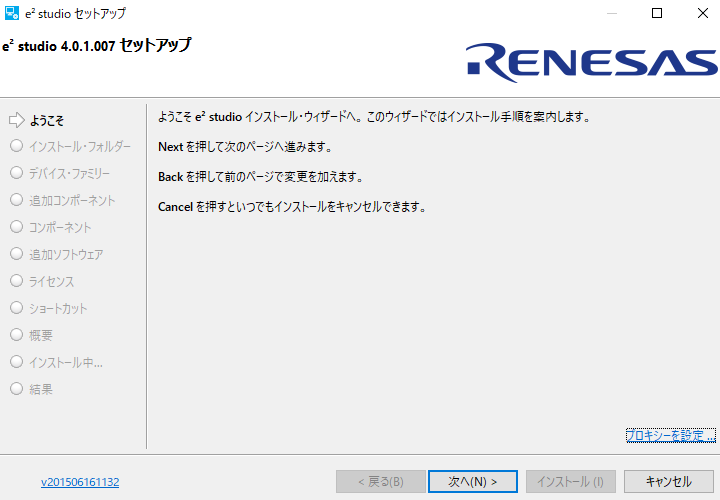Click the Next を押して instruction line
The height and width of the screenshot is (500, 720).
[245, 147]
